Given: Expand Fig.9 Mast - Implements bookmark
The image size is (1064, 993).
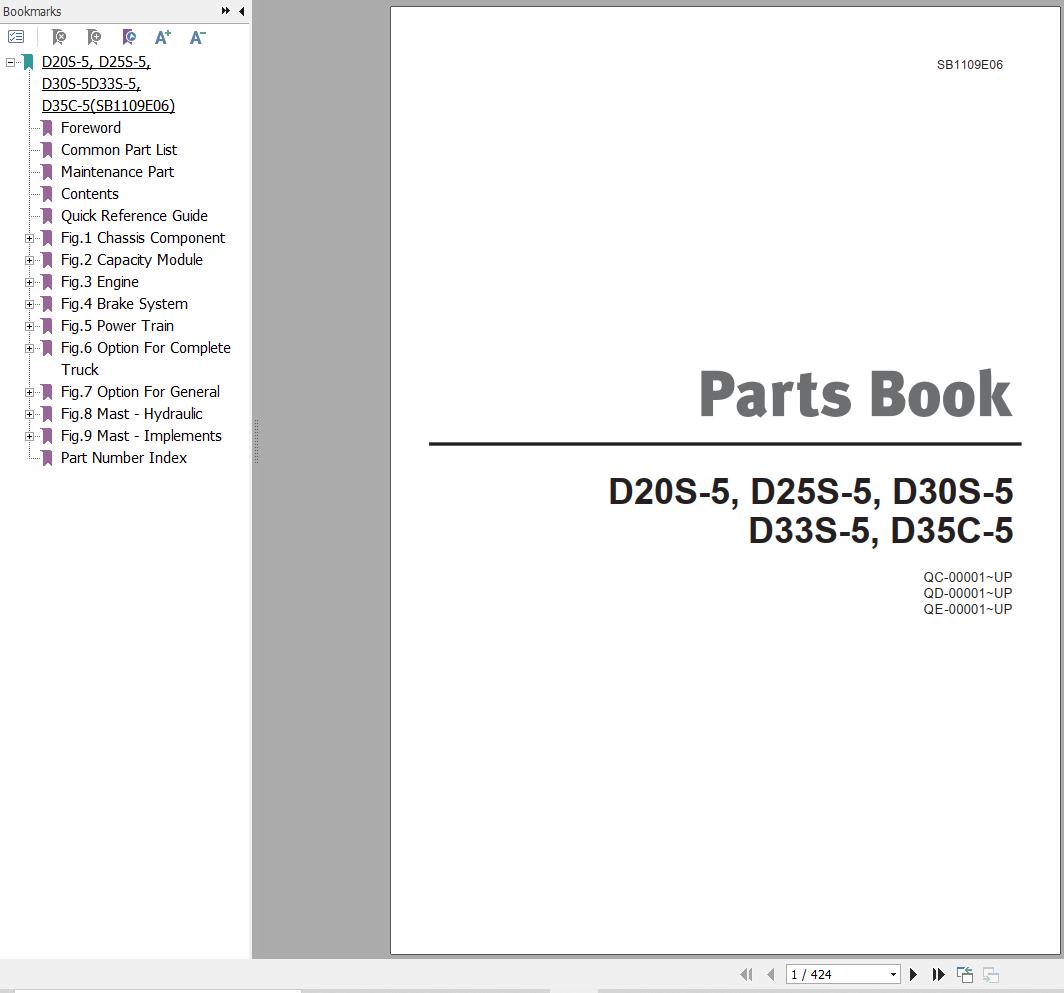Looking at the screenshot, I should tap(29, 436).
